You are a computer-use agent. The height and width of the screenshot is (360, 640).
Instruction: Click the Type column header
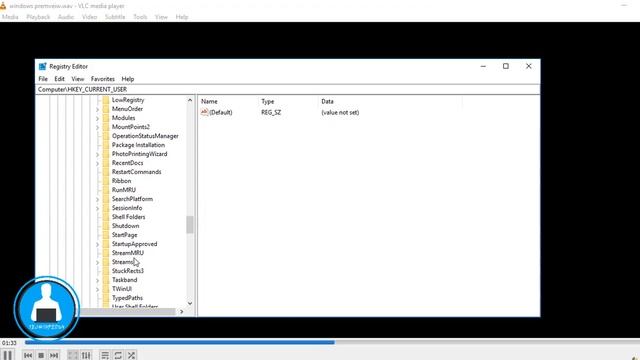(x=288, y=101)
